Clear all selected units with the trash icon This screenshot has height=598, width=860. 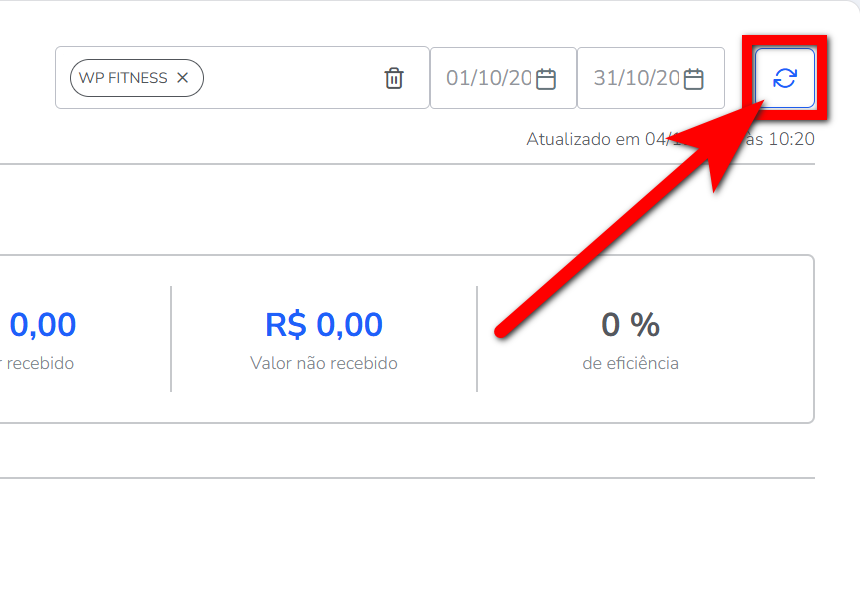[x=394, y=78]
